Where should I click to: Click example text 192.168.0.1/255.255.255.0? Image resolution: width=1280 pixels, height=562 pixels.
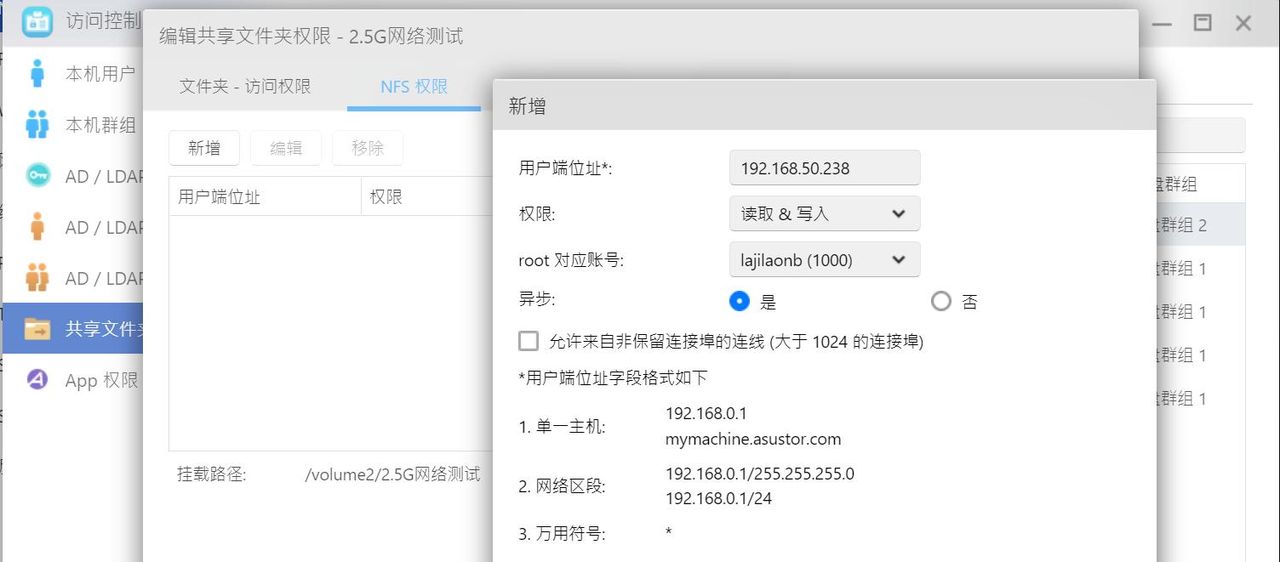[x=760, y=474]
